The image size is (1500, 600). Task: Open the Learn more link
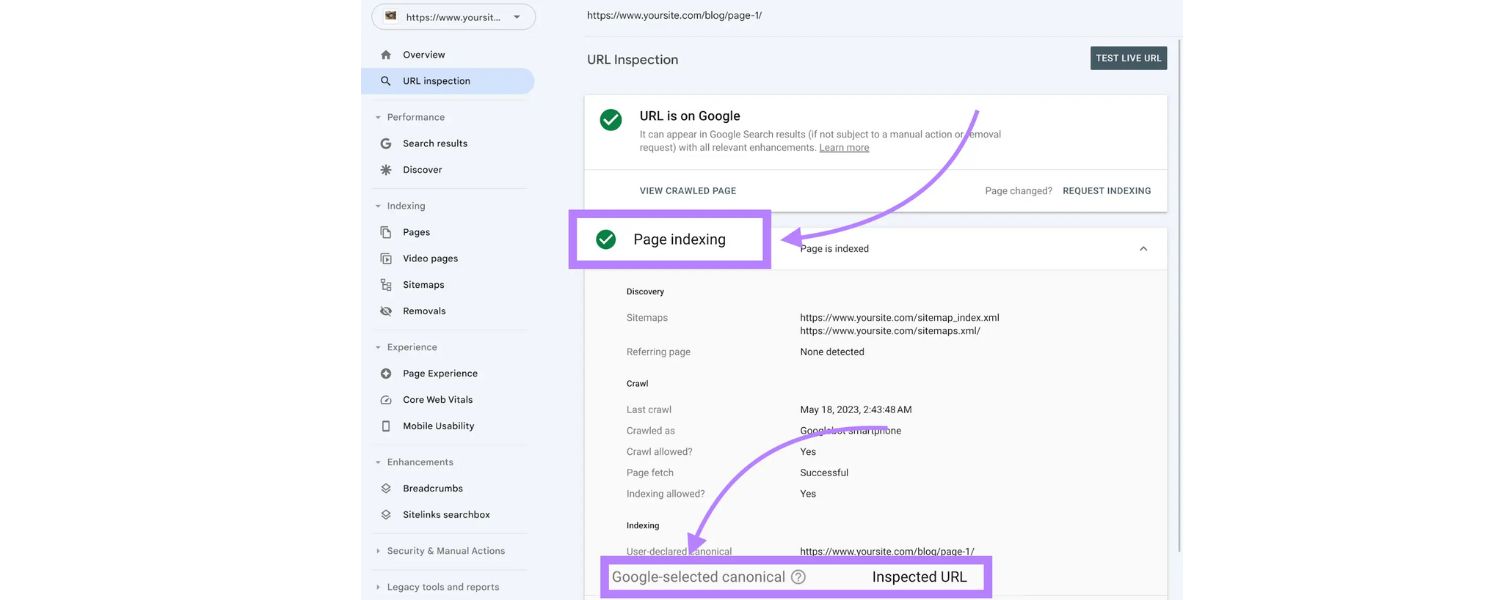[844, 147]
